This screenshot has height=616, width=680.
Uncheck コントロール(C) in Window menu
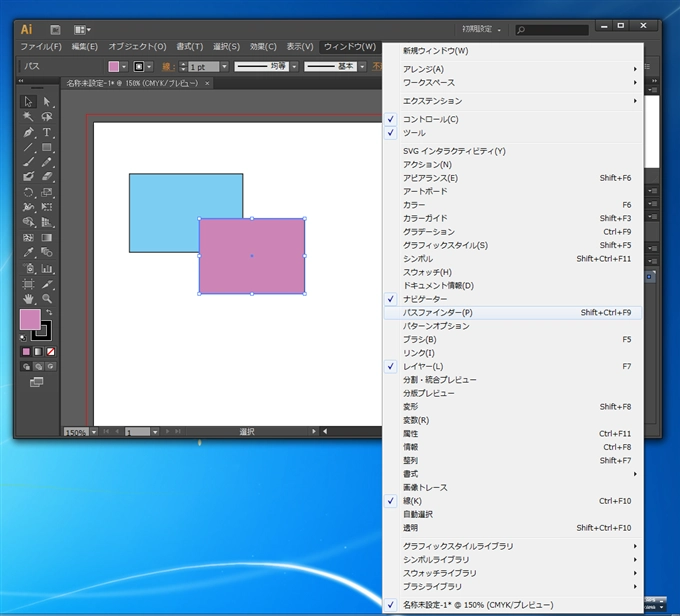tap(513, 119)
